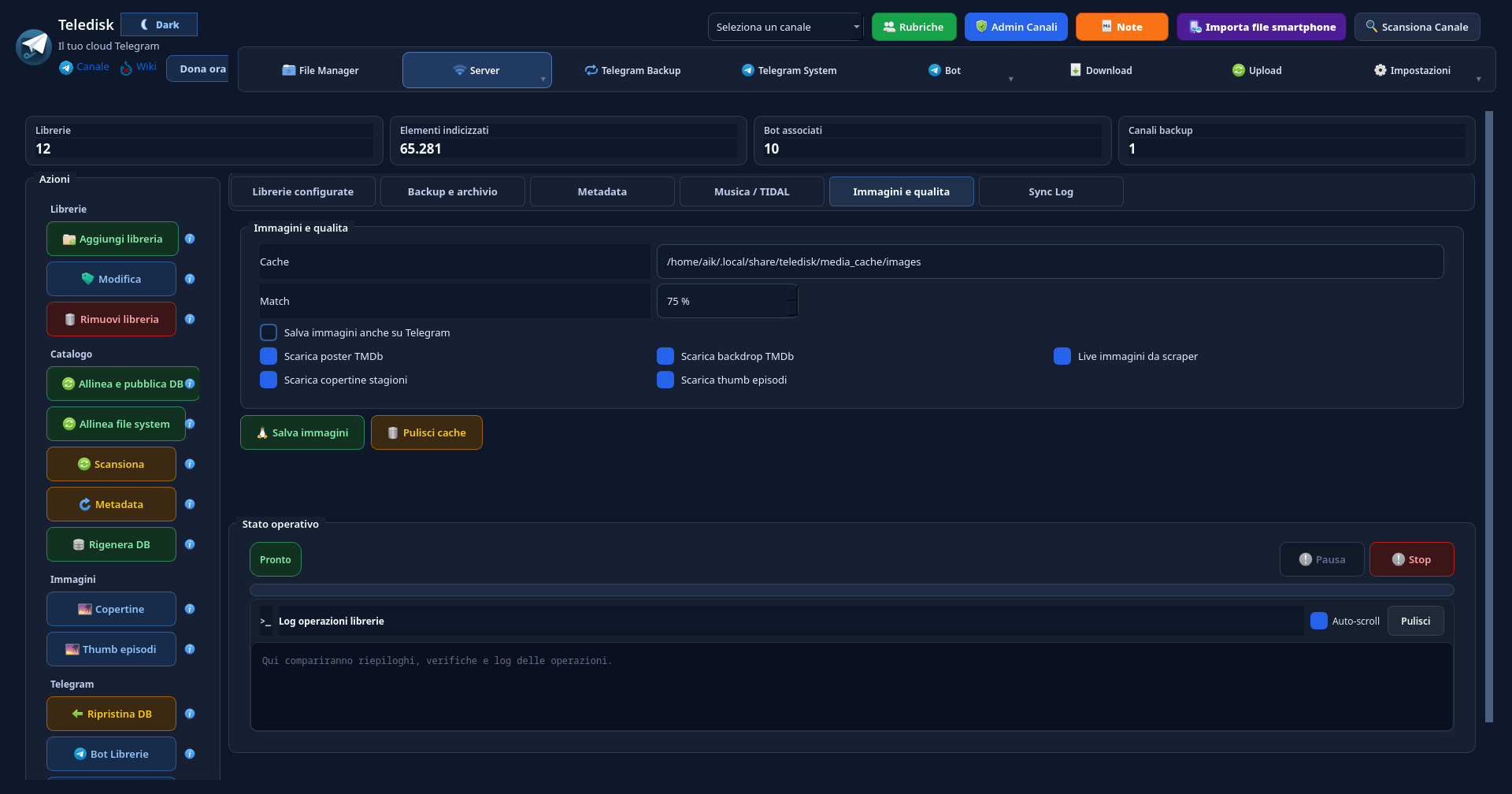1512x794 pixels.
Task: Switch to Librerie configurate tab
Action: click(x=303, y=191)
